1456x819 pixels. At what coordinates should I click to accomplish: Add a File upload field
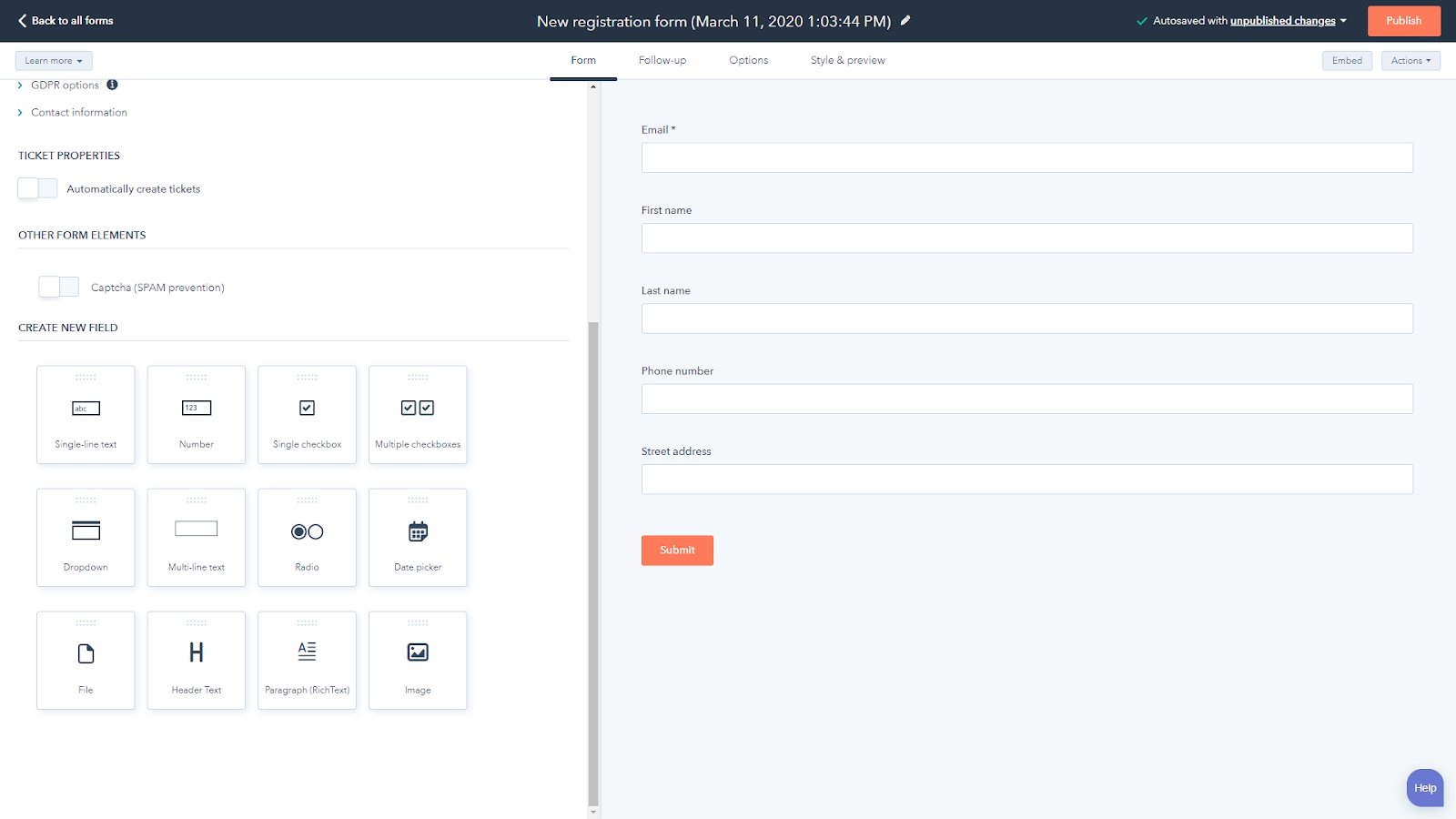coord(85,660)
